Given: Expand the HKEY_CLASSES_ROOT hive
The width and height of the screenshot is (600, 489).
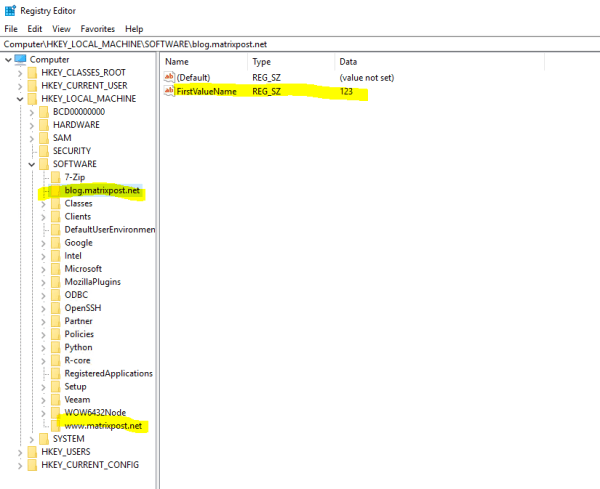Looking at the screenshot, I should coord(20,73).
